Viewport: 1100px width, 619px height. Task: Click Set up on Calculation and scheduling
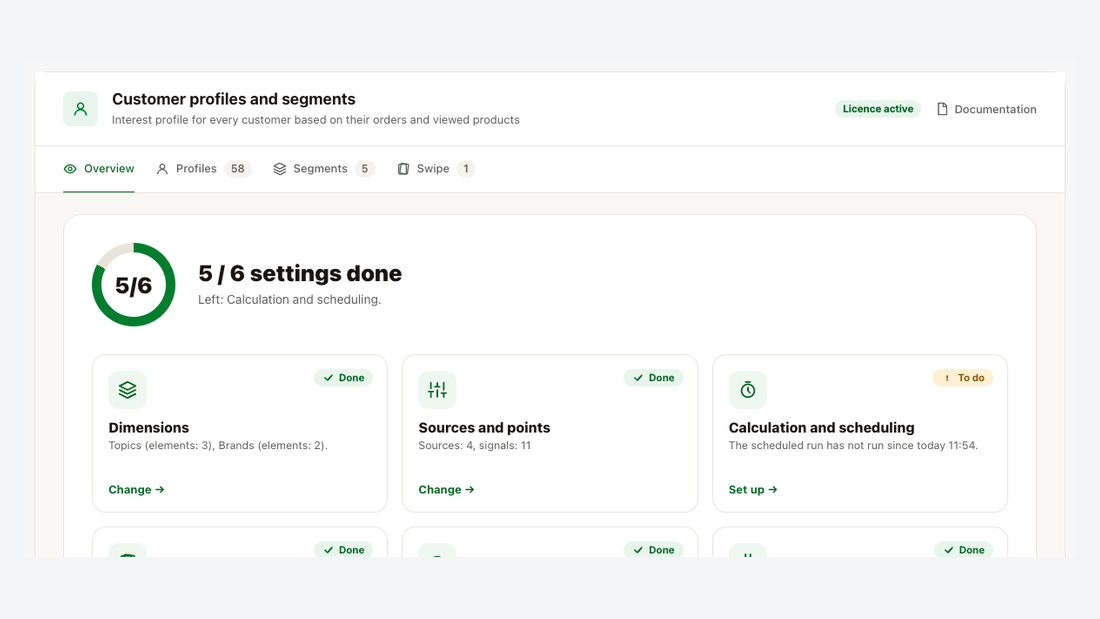pyautogui.click(x=753, y=489)
